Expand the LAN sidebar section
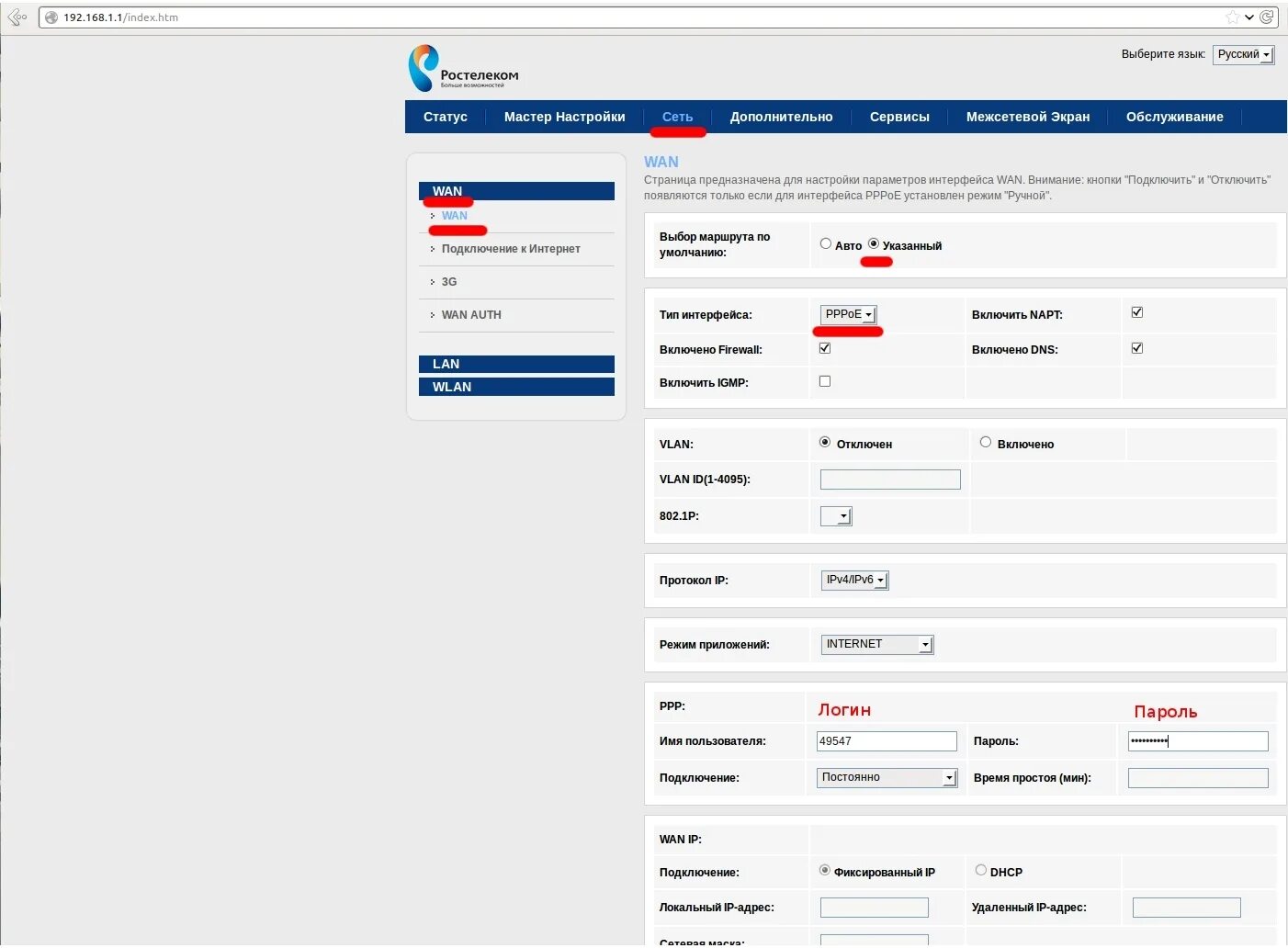1288x948 pixels. 516,364
